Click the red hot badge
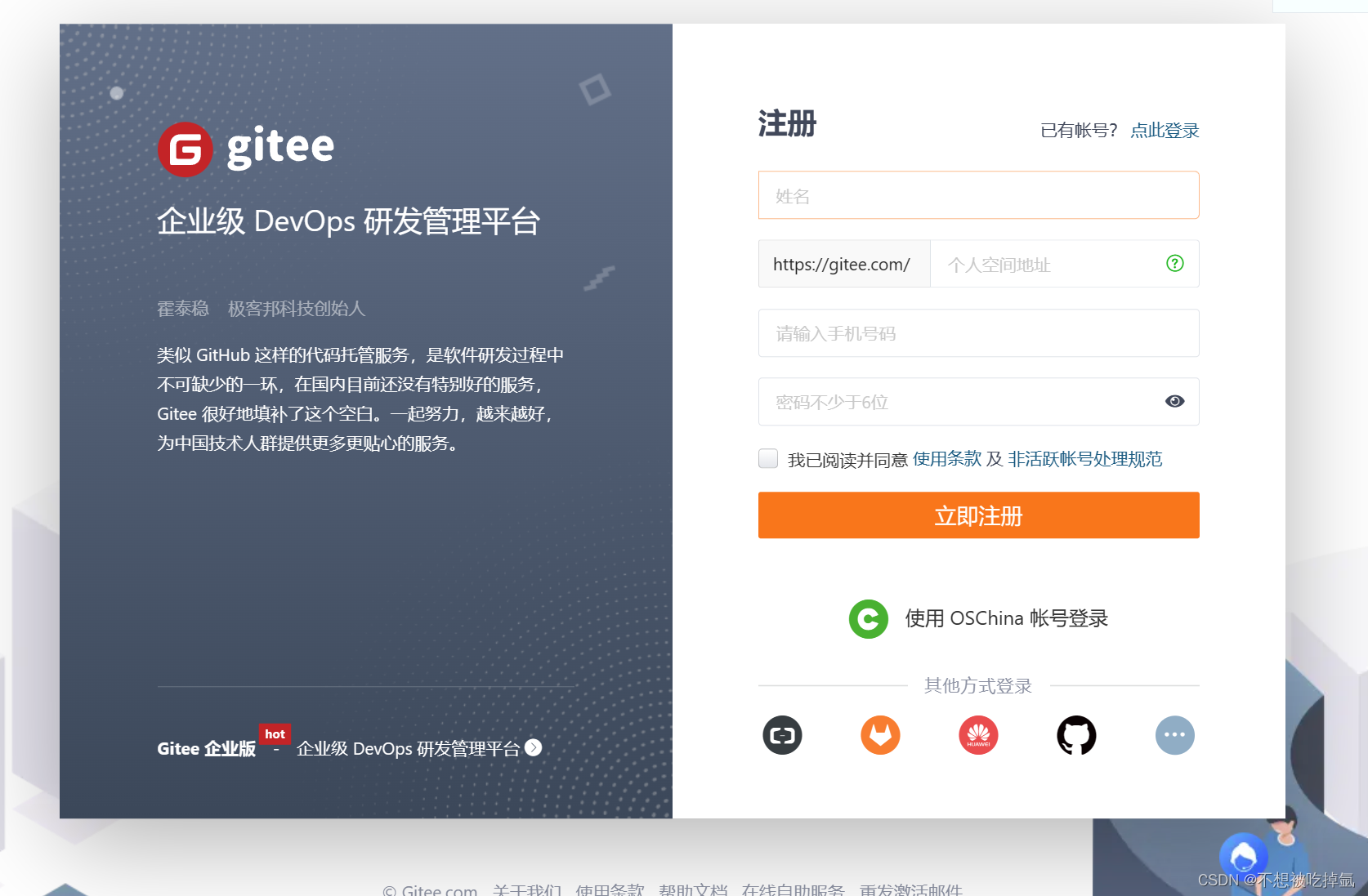This screenshot has height=896, width=1368. (275, 733)
